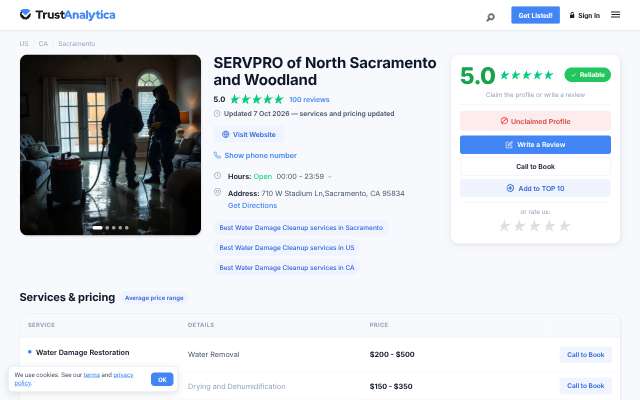Click the location icon beside Address

click(217, 192)
